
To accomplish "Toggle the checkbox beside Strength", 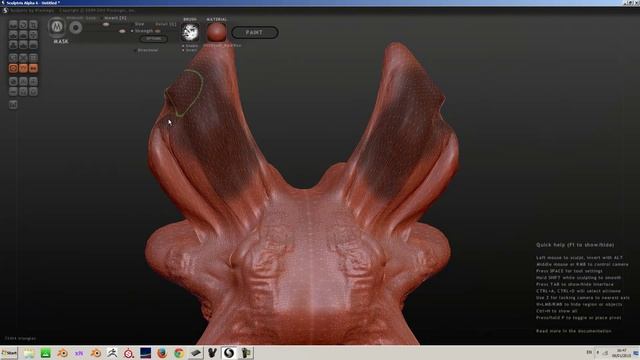I will pos(132,31).
